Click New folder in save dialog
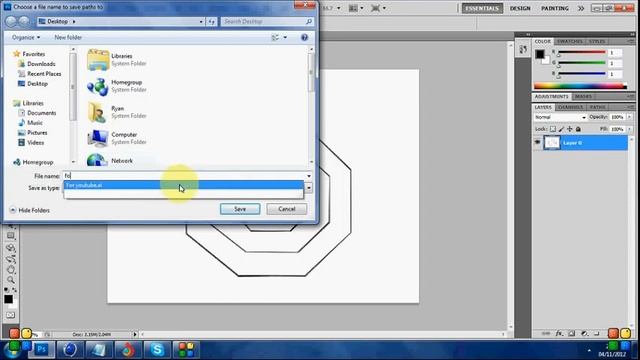The image size is (640, 360). [68, 37]
